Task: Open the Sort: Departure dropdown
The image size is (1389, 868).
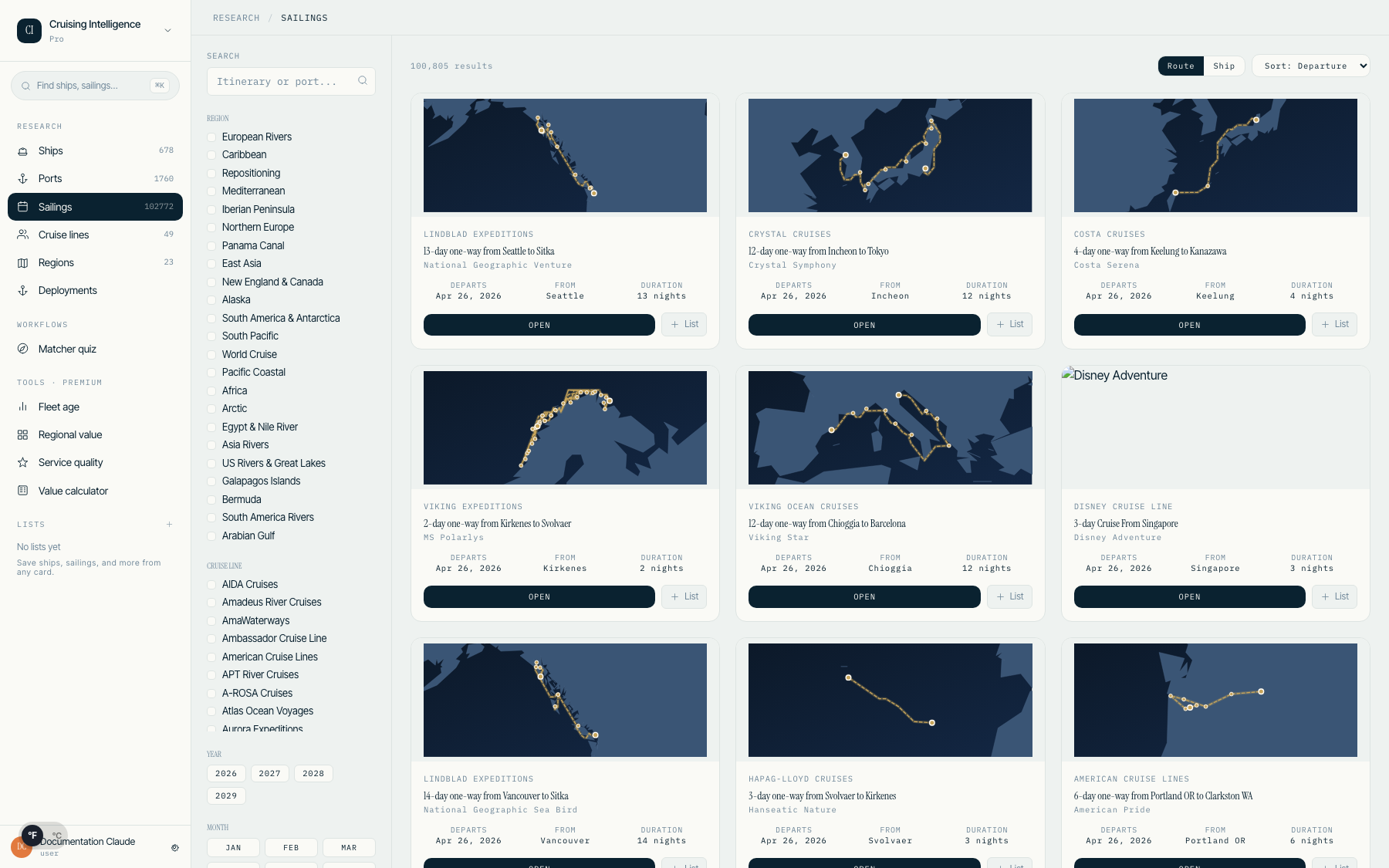Action: point(1310,66)
